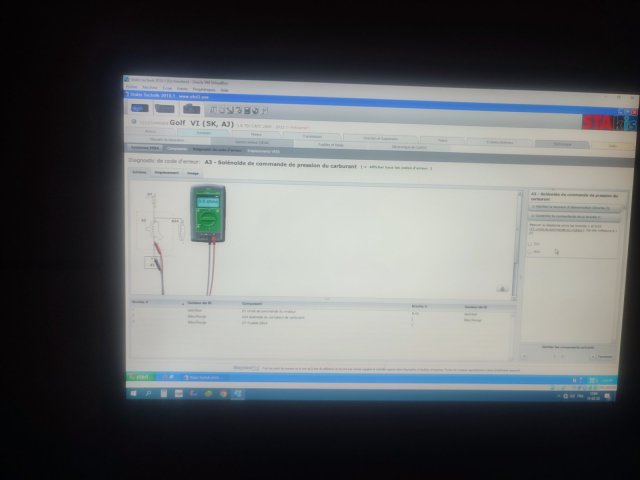
Task: Click the car icon in the toolbar
Action: pyautogui.click(x=165, y=108)
